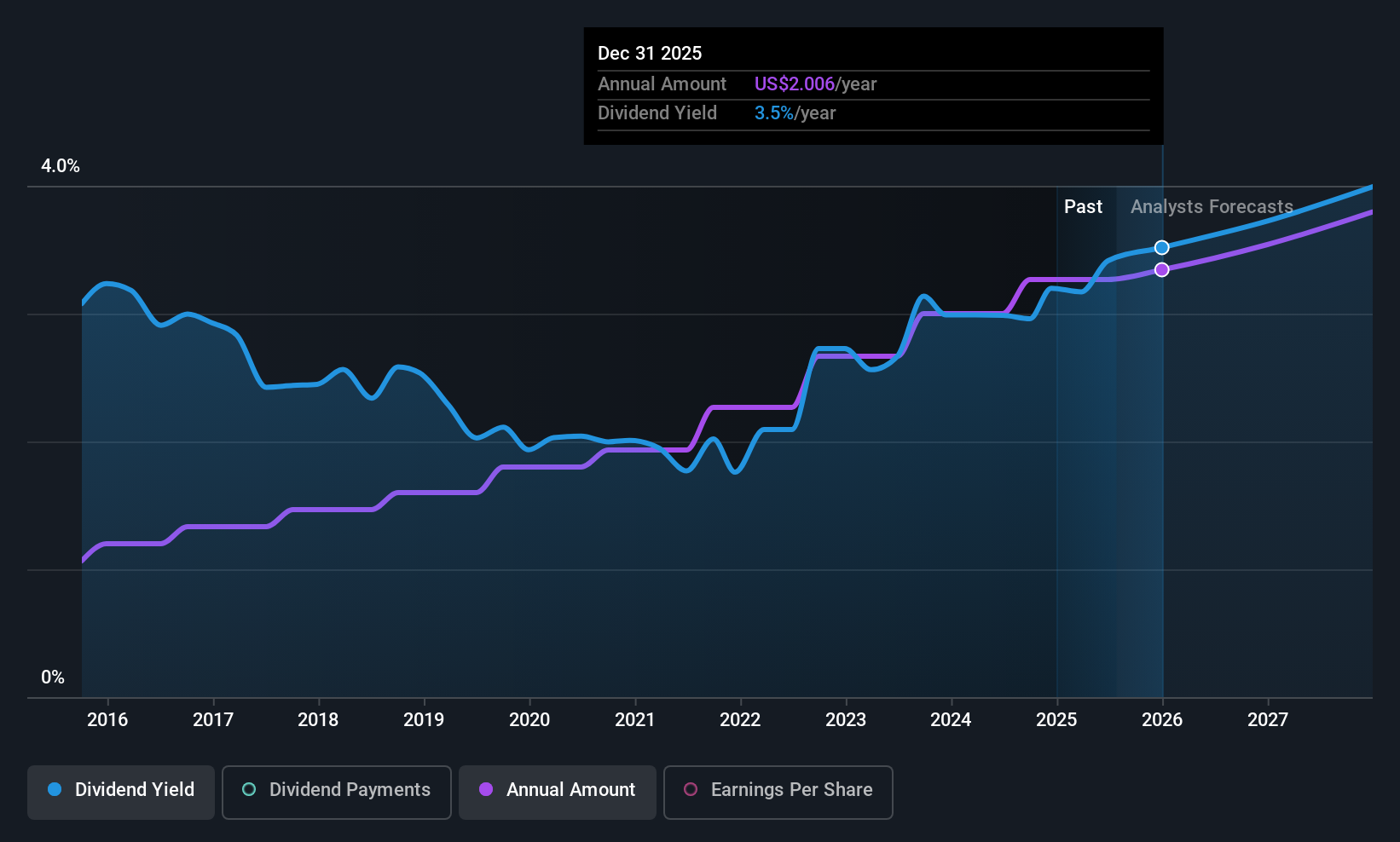Click the 2025 x-axis label

[x=1056, y=720]
